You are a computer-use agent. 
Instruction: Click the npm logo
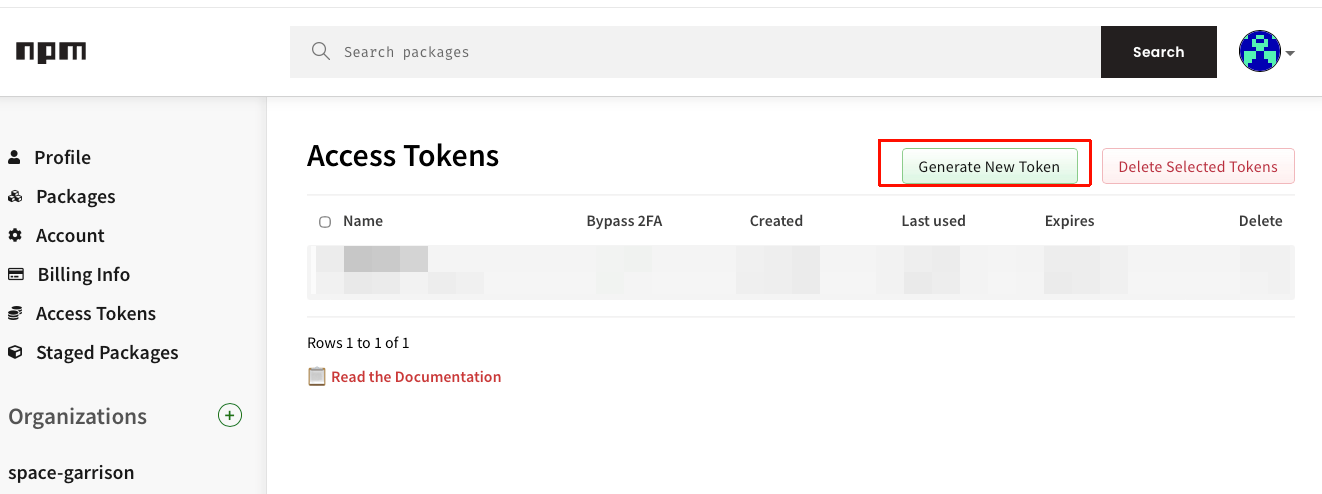pyautogui.click(x=51, y=52)
